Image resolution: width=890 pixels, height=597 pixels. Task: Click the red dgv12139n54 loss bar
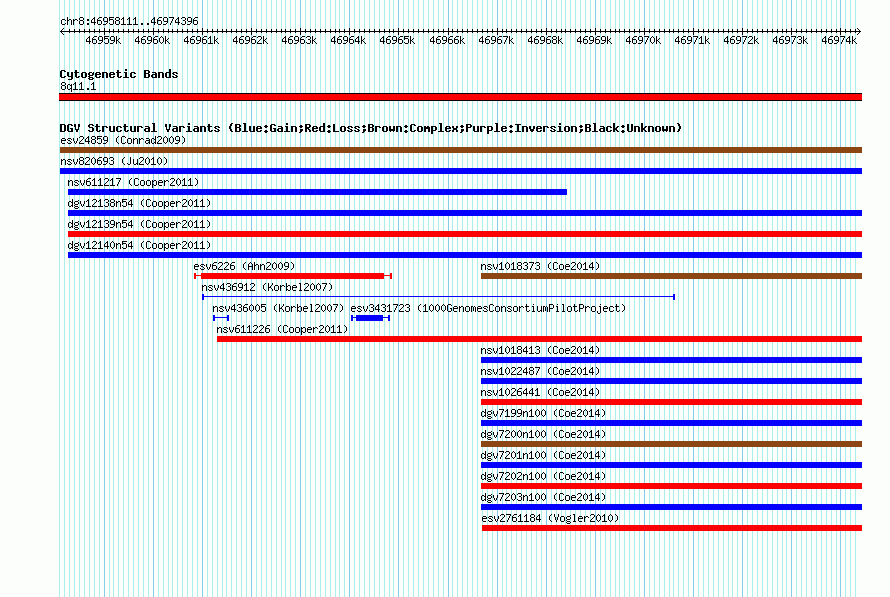click(465, 234)
